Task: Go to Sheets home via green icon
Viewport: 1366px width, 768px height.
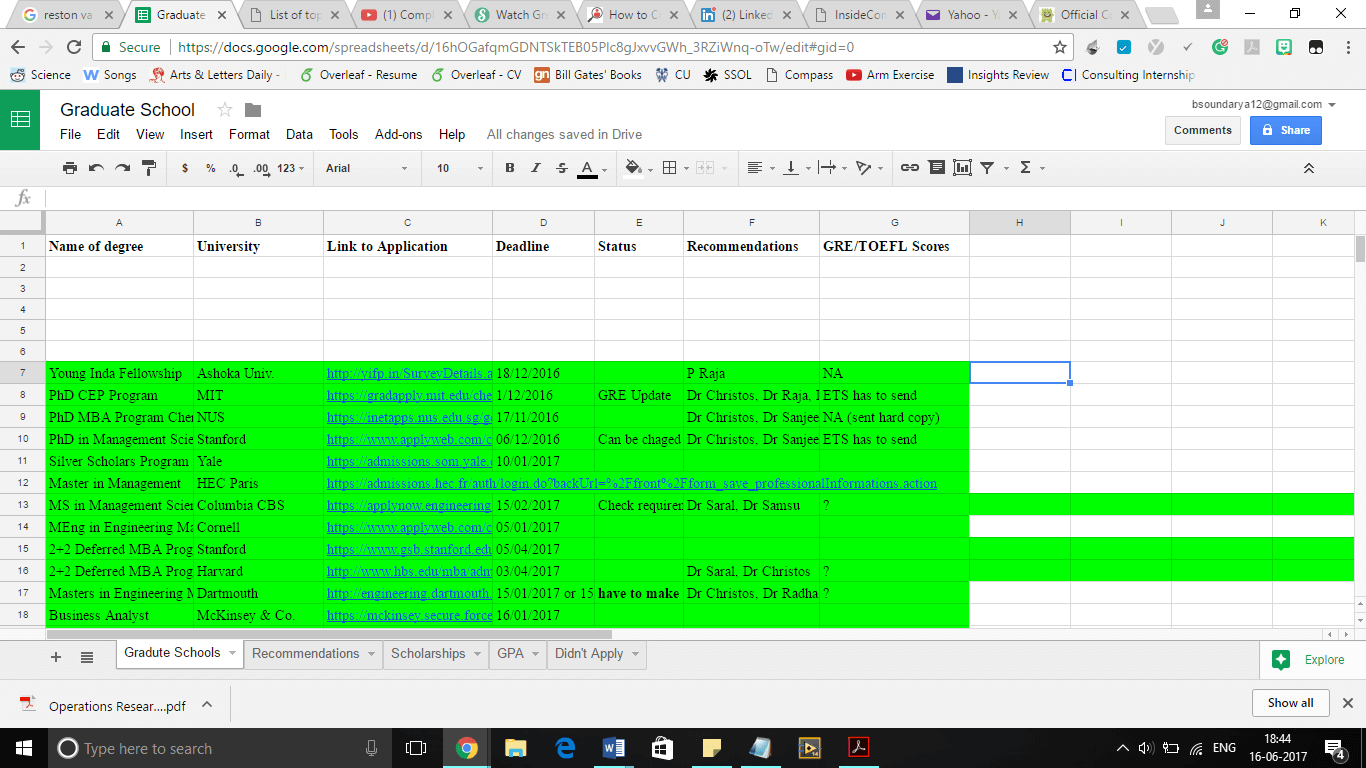Action: pos(20,119)
